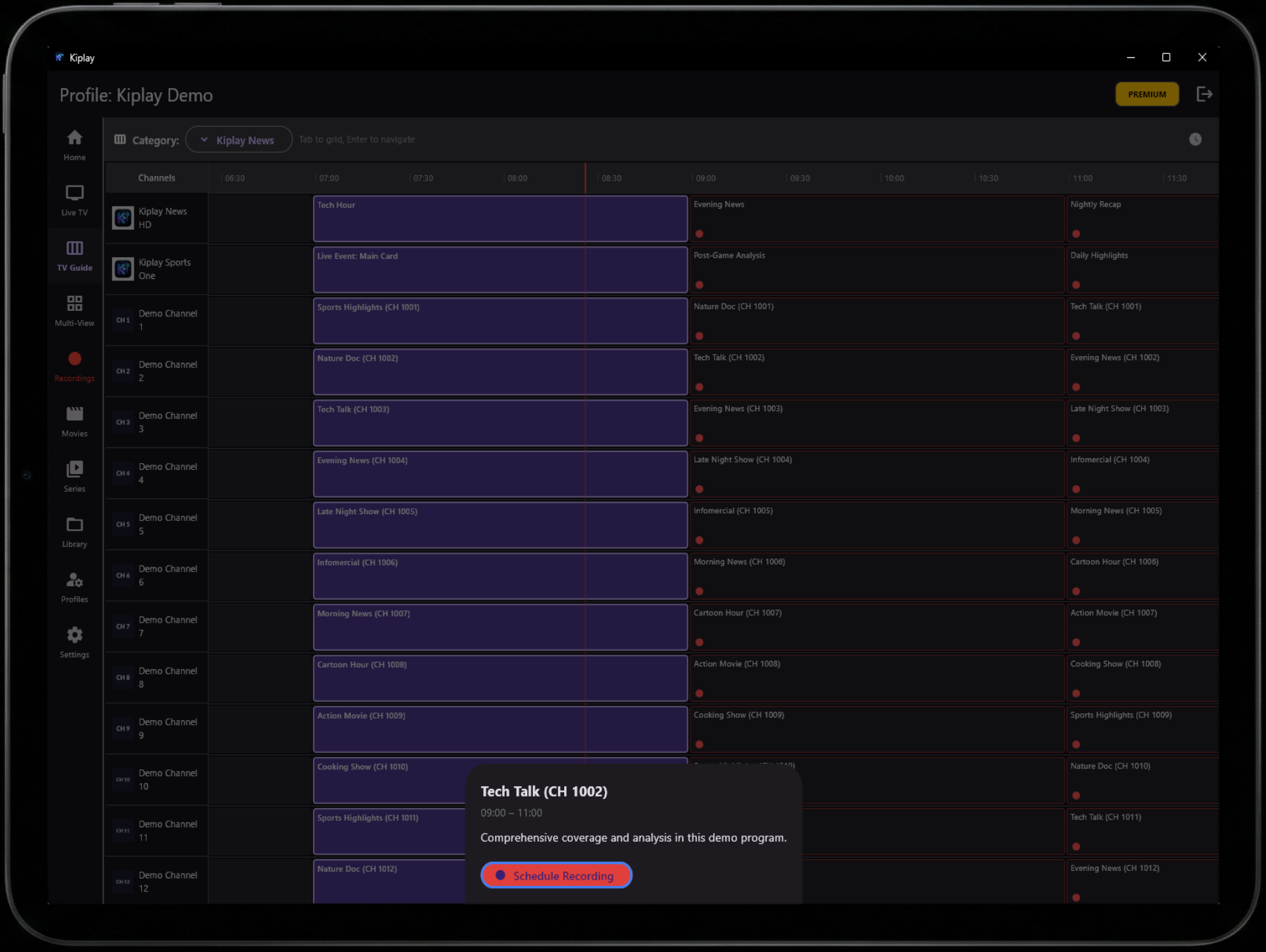Select the TV Guide icon
The width and height of the screenshot is (1266, 952).
(74, 256)
